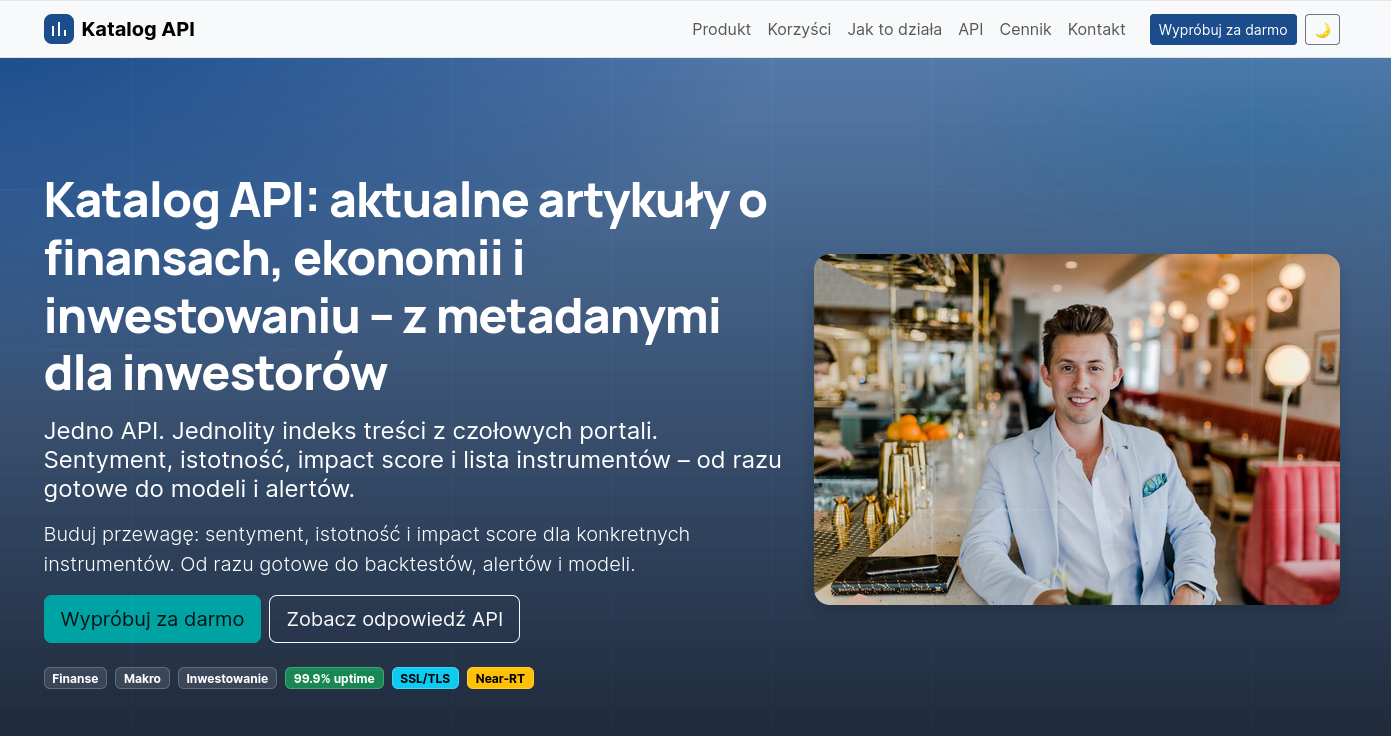Image resolution: width=1391 pixels, height=736 pixels.
Task: Toggle dark mode with the moon icon
Action: point(1322,29)
